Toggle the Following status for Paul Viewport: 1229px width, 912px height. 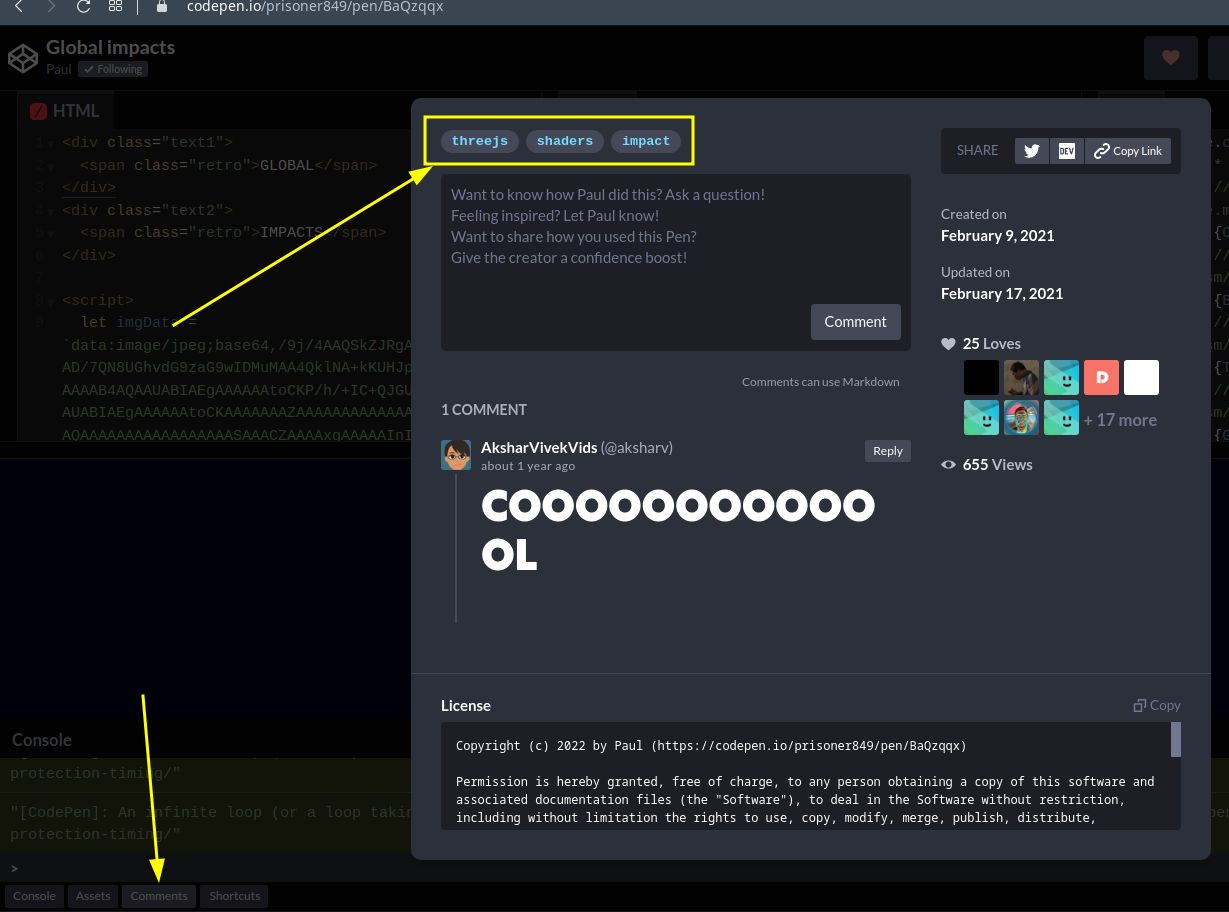click(112, 69)
